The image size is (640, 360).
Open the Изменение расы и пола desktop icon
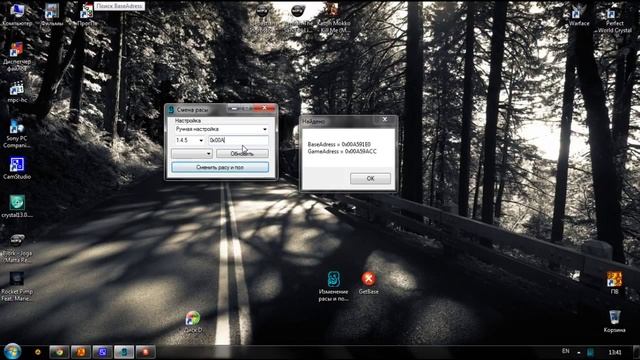coord(333,286)
